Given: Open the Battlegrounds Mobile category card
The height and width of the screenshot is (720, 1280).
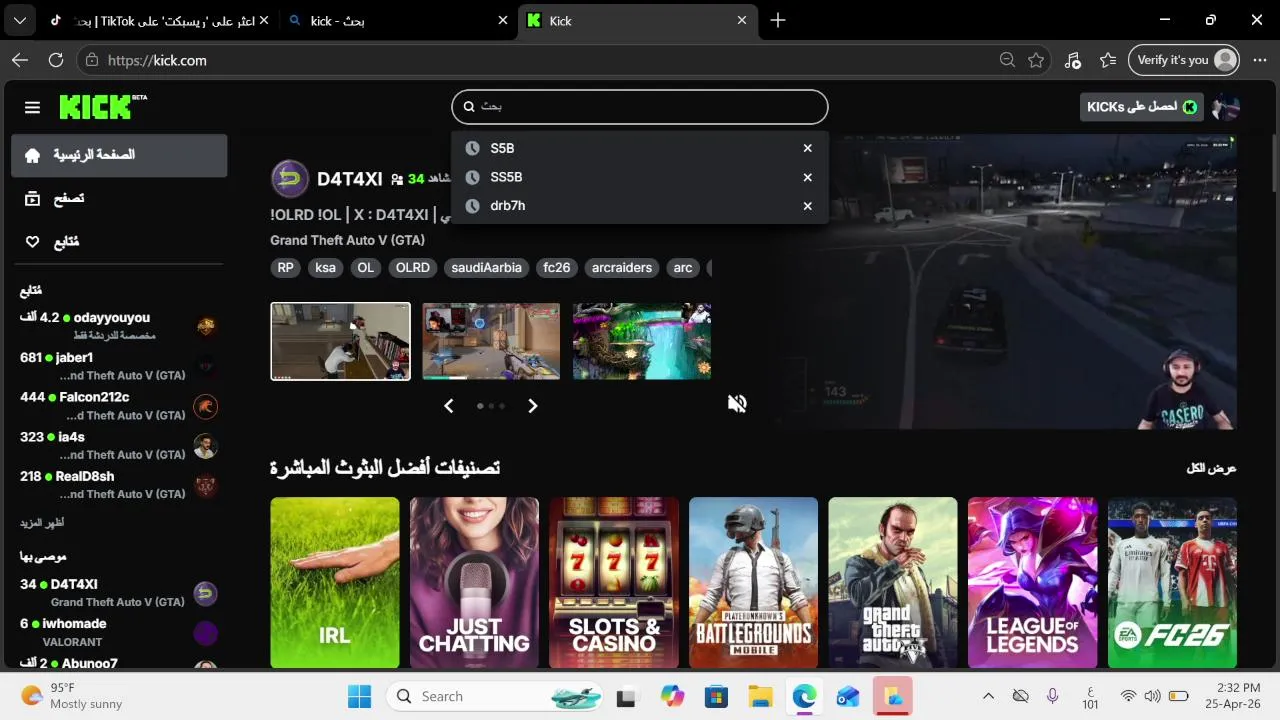Looking at the screenshot, I should (753, 582).
